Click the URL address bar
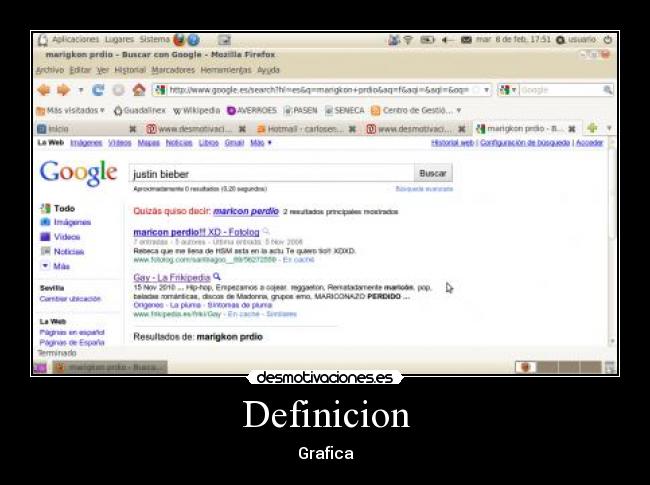Screen dimensions: 650x485 click(321, 90)
